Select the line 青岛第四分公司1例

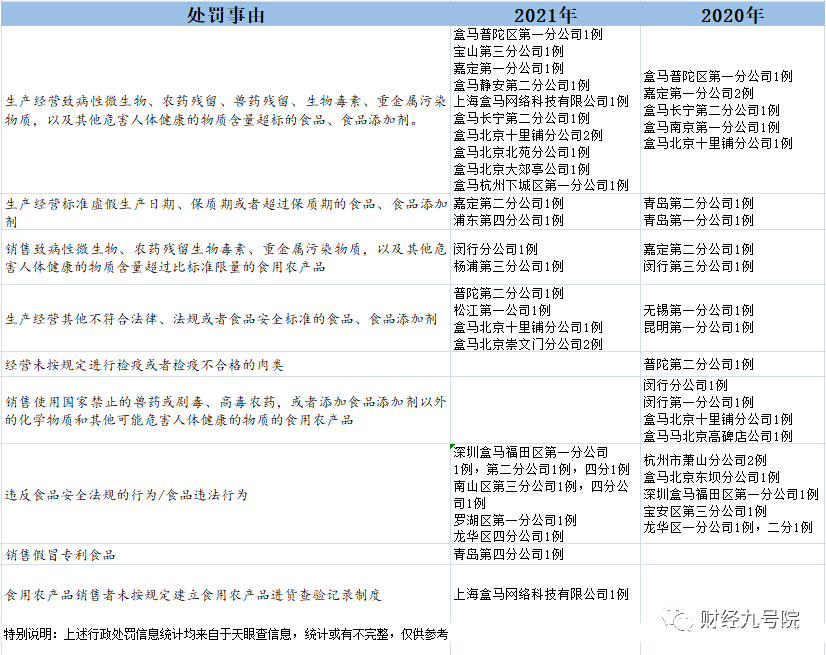tap(508, 554)
